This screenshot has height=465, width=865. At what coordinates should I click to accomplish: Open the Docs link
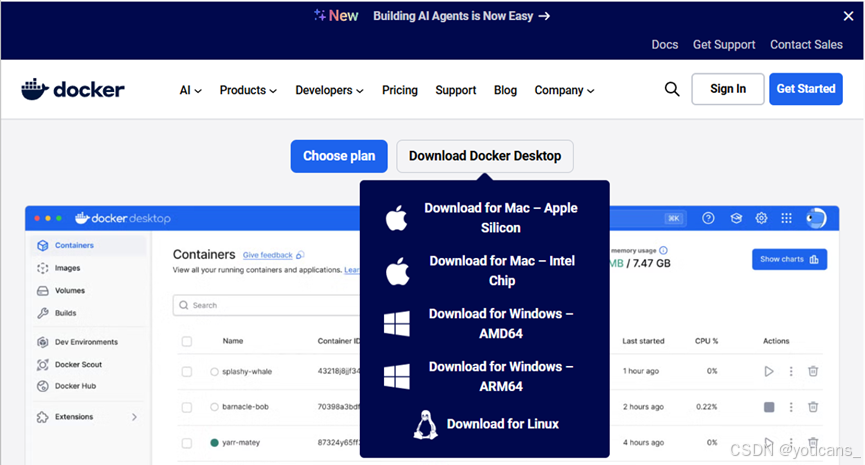(665, 45)
